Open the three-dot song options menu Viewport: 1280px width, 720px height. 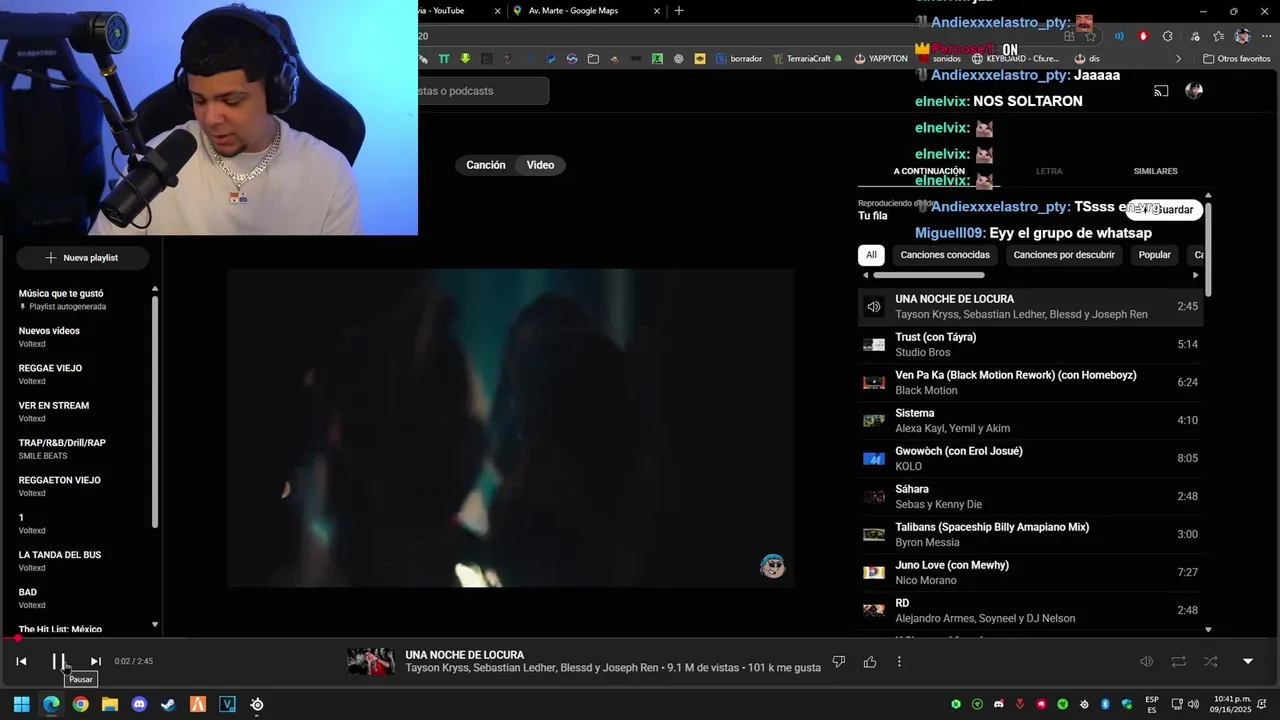pos(899,662)
